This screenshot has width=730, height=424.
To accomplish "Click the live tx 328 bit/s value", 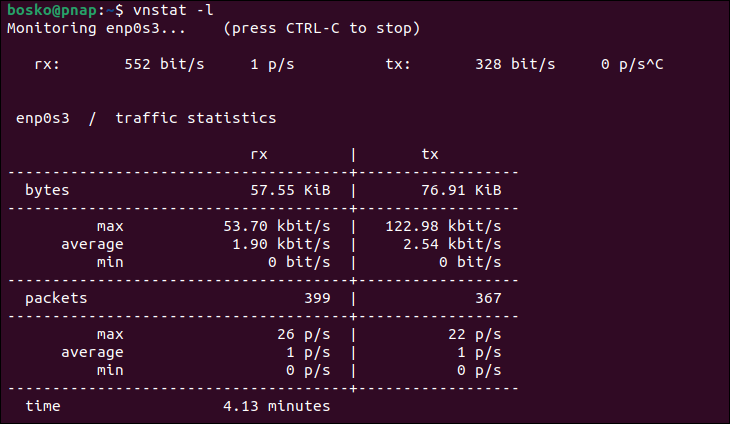I will (515, 64).
